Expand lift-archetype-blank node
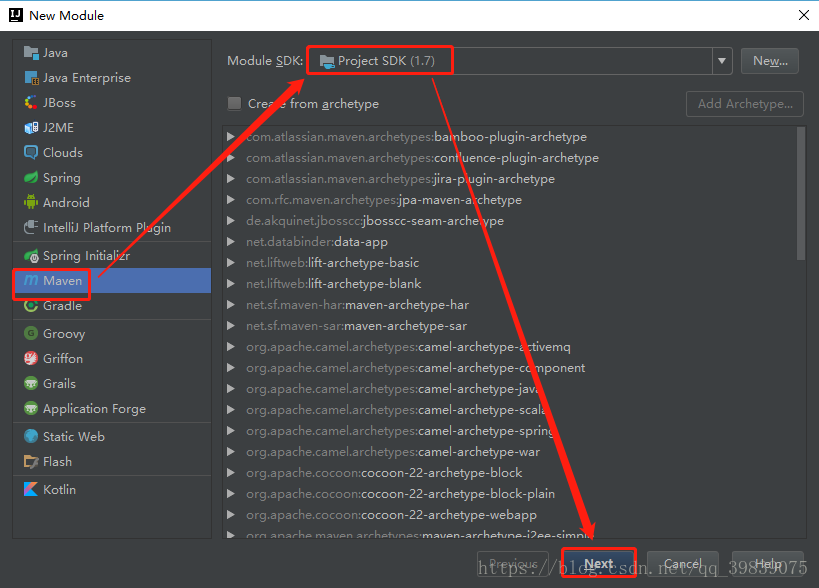The width and height of the screenshot is (819, 588). pos(230,284)
